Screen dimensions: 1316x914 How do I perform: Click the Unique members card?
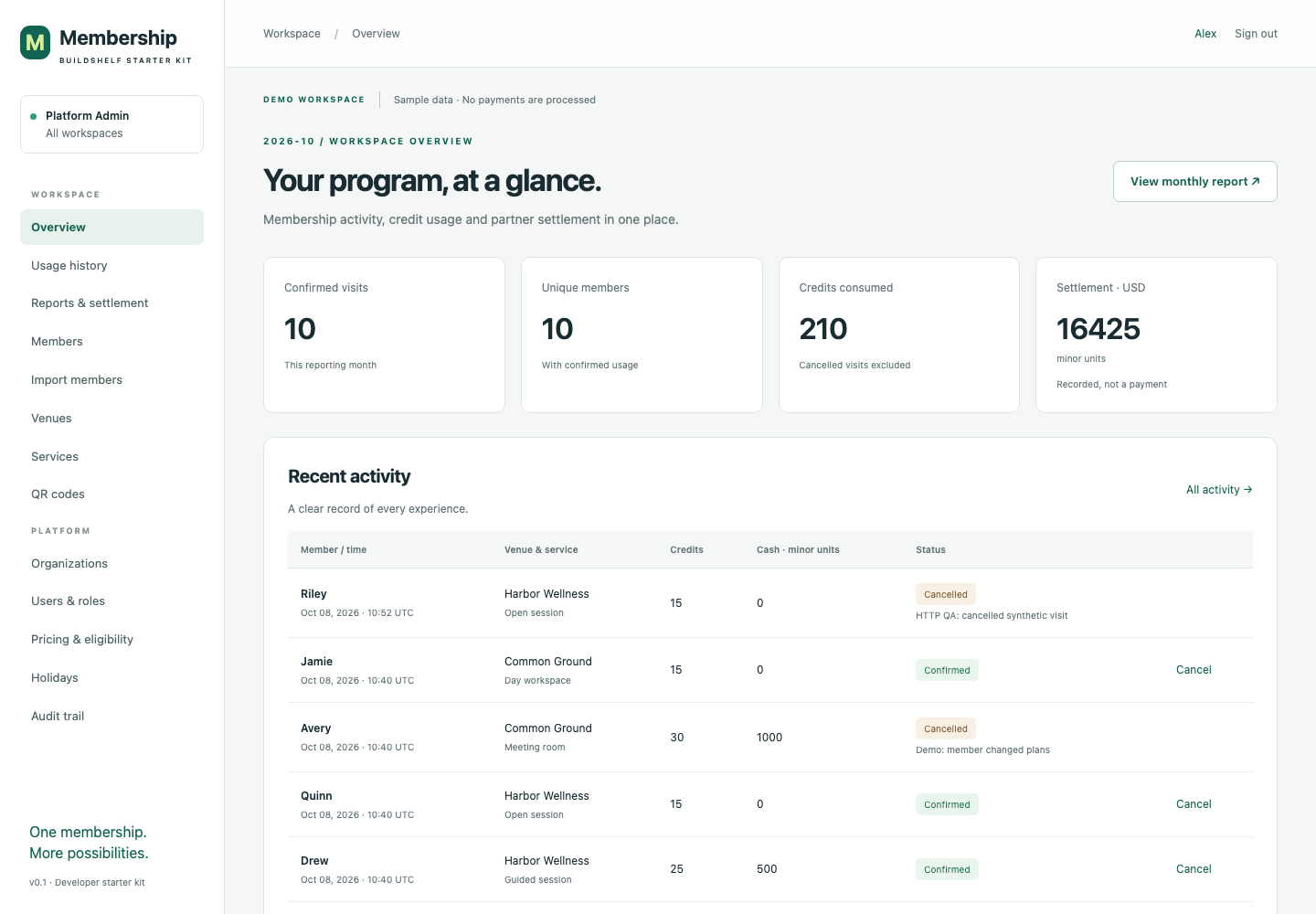click(x=642, y=335)
